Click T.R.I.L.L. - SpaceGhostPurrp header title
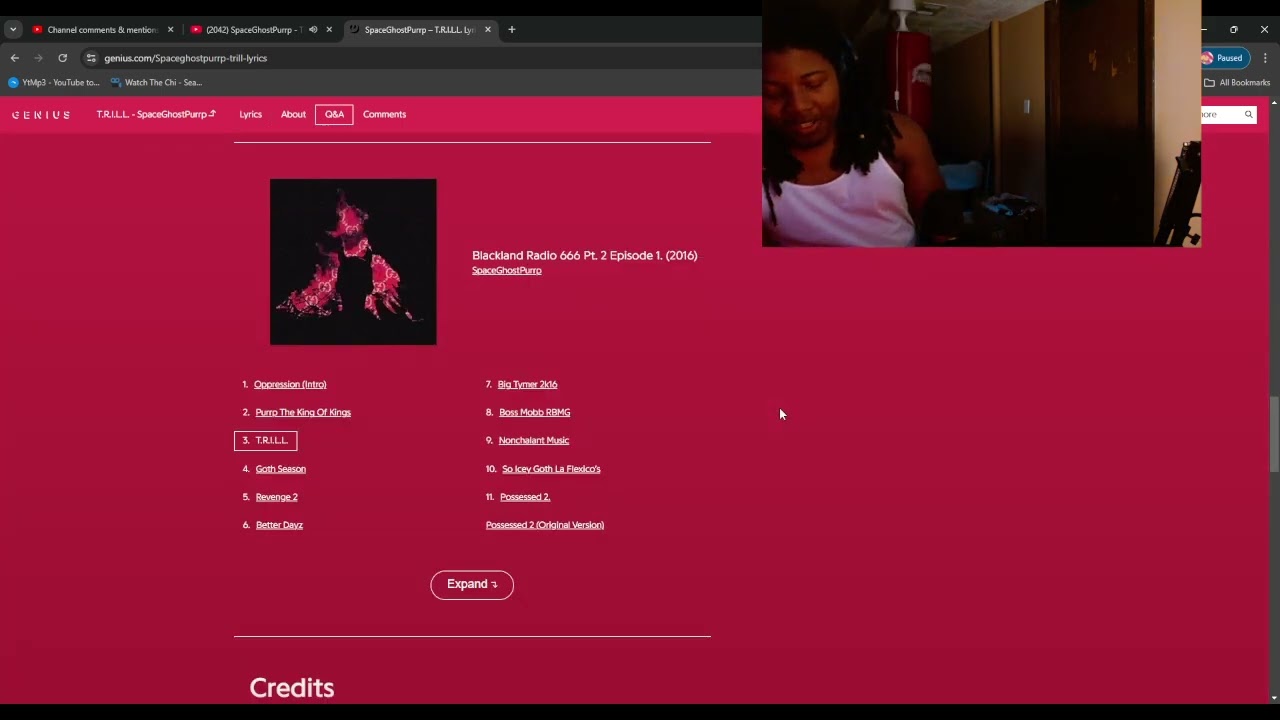 pyautogui.click(x=156, y=114)
